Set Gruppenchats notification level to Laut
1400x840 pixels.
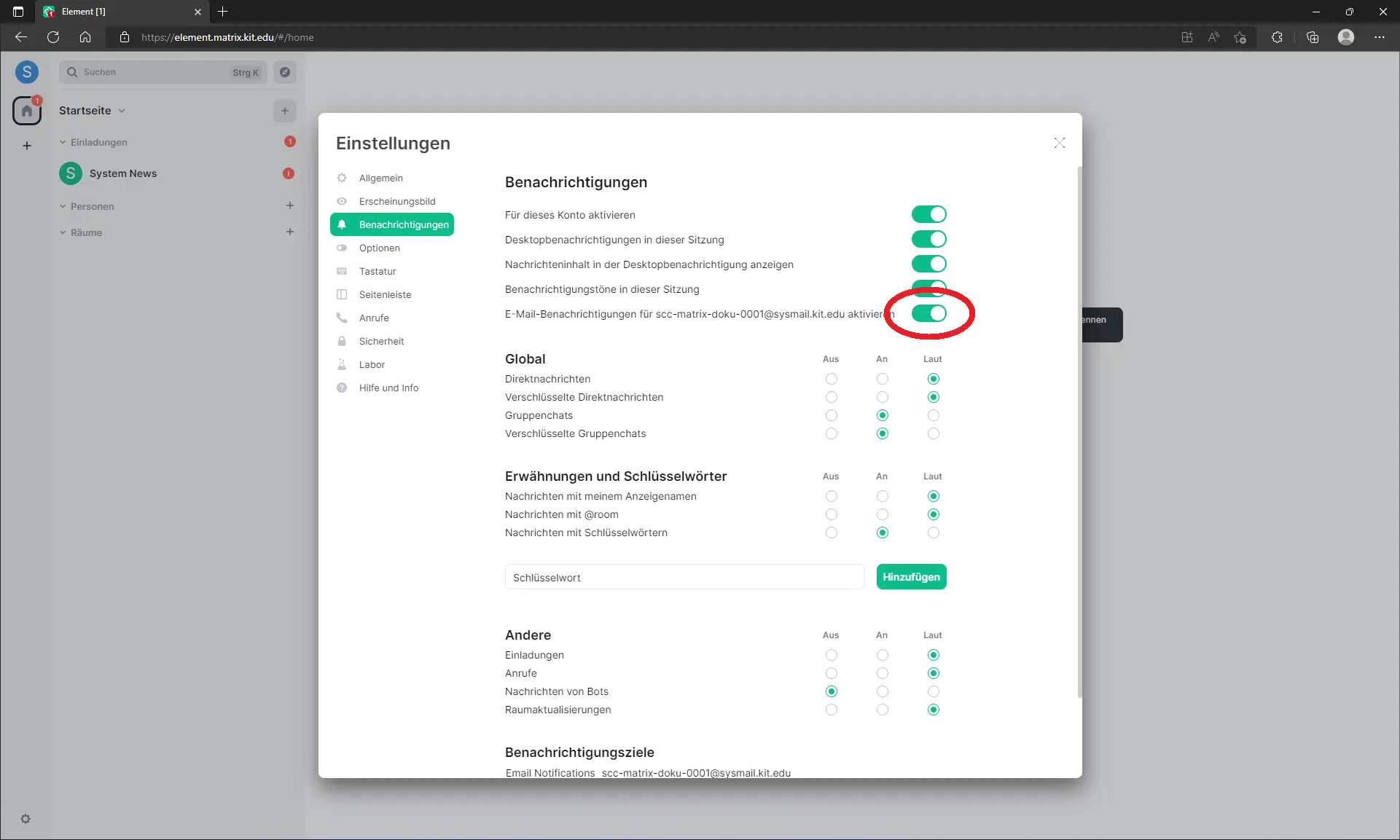pos(933,415)
